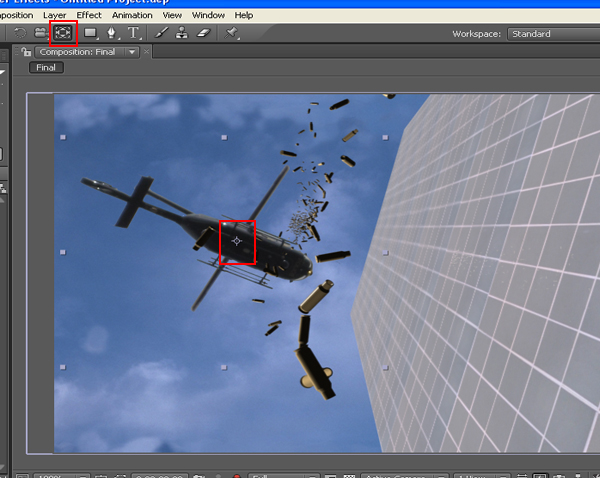Click the Composition panel grip handle

tap(16, 52)
